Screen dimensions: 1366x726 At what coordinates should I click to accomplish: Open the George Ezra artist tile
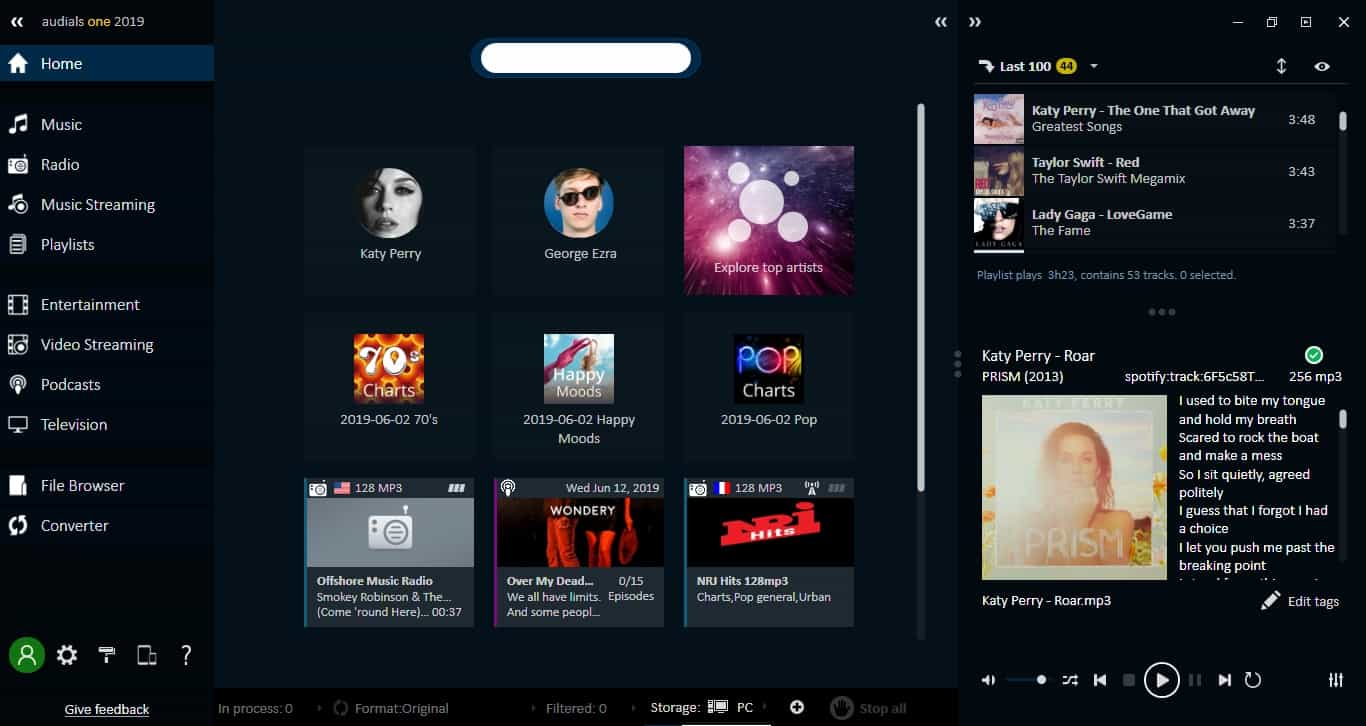[x=579, y=220]
